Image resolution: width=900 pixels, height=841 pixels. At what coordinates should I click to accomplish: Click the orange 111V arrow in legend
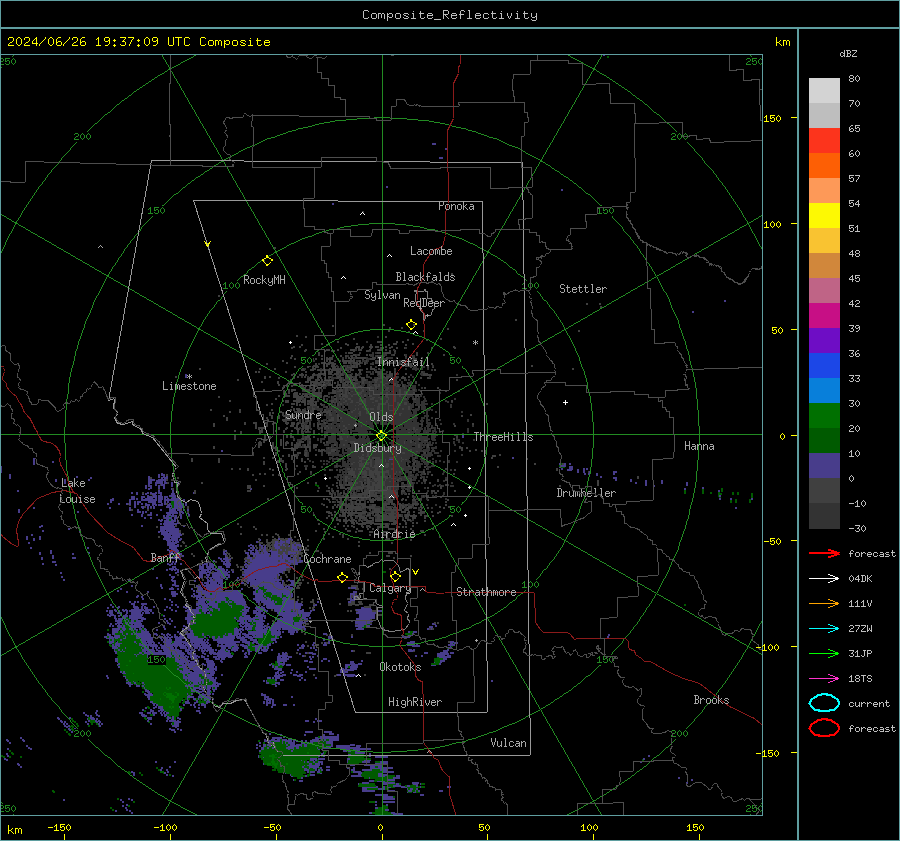click(x=824, y=603)
